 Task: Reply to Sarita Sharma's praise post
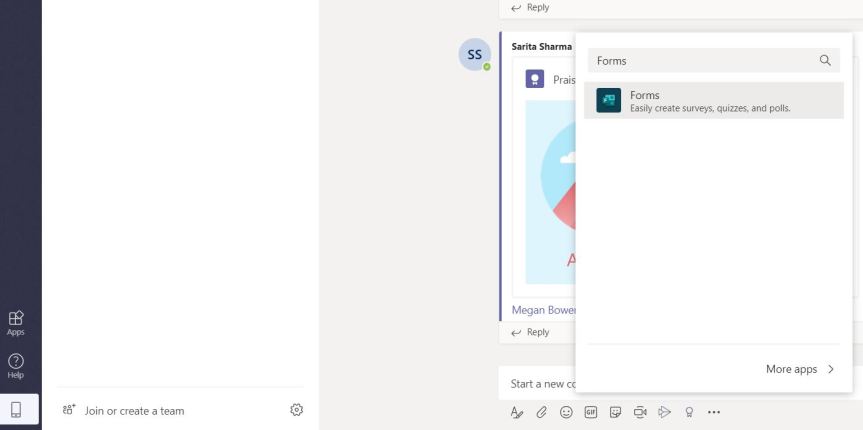pyautogui.click(x=536, y=332)
